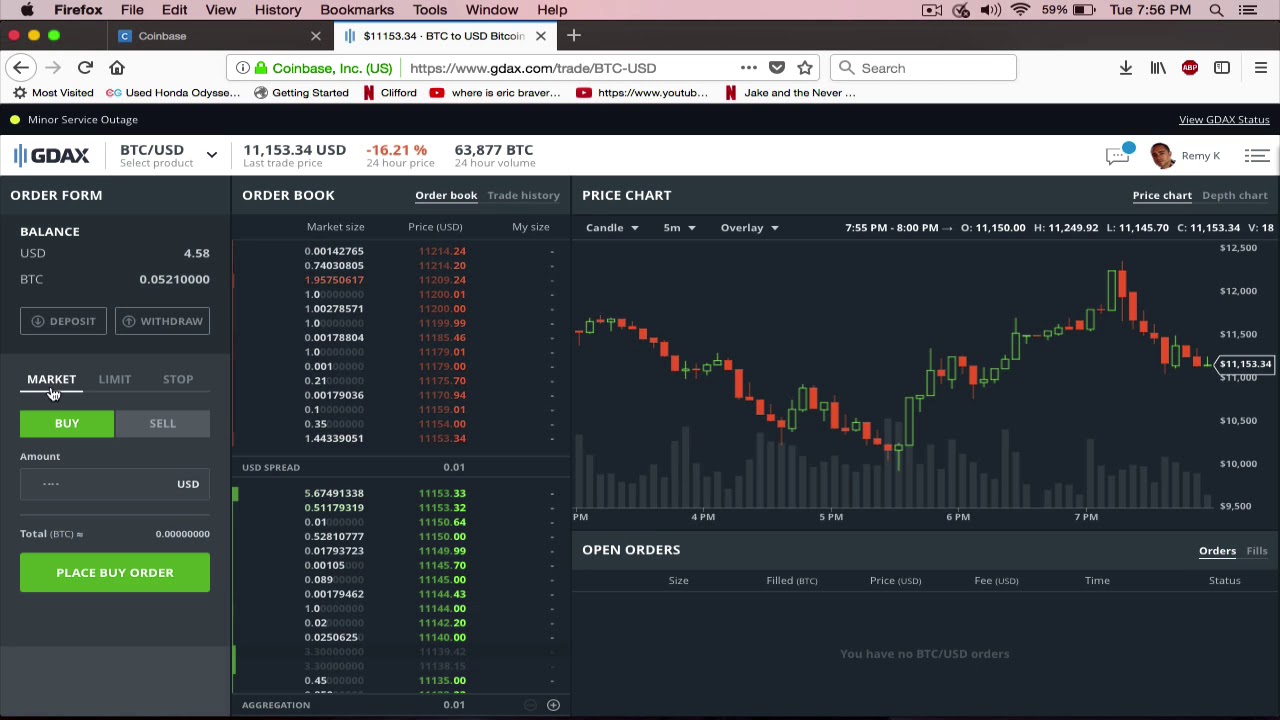Image resolution: width=1280 pixels, height=720 pixels.
Task: Open View GDAX Status link
Action: [x=1224, y=120]
